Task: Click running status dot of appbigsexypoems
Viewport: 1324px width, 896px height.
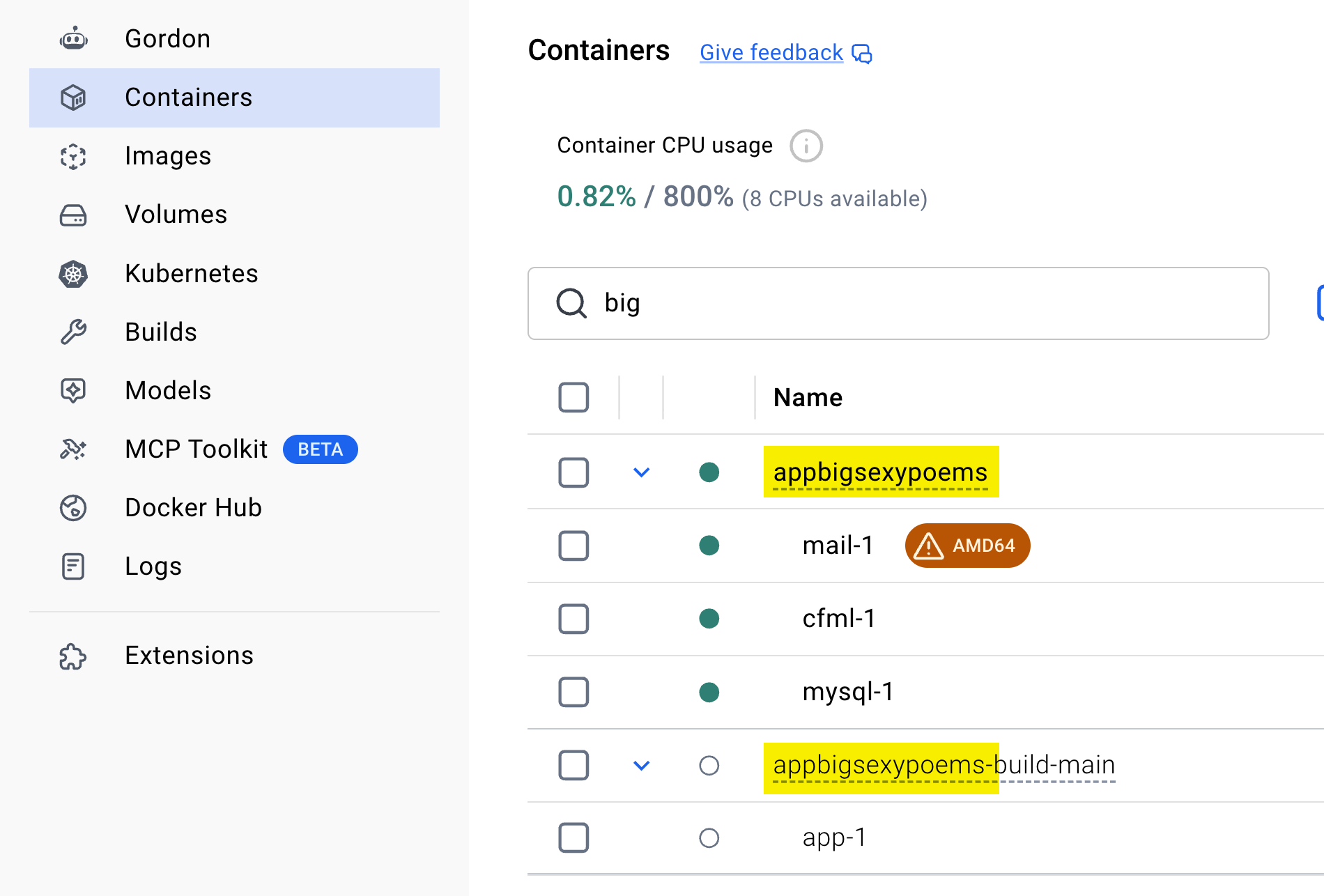Action: tap(709, 472)
